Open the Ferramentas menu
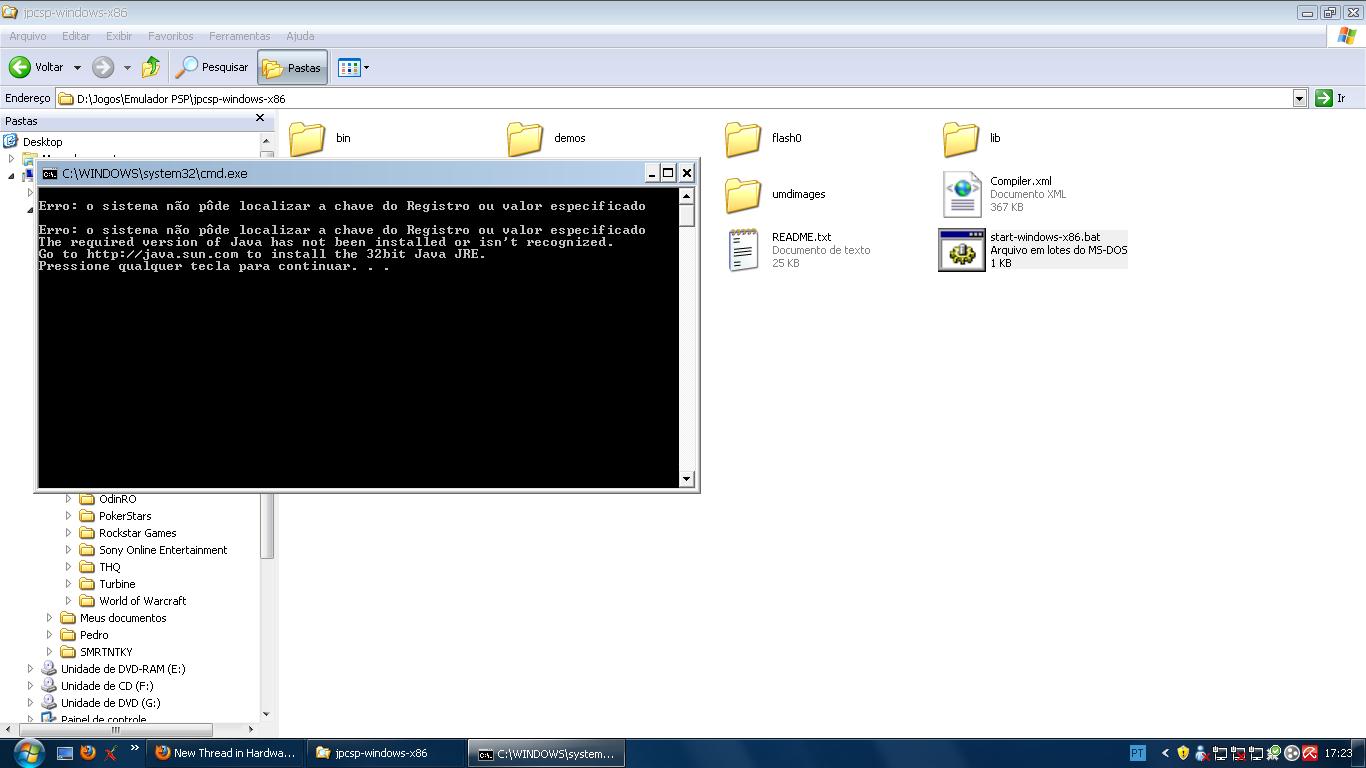Screen dimensions: 1366x768 (x=239, y=36)
